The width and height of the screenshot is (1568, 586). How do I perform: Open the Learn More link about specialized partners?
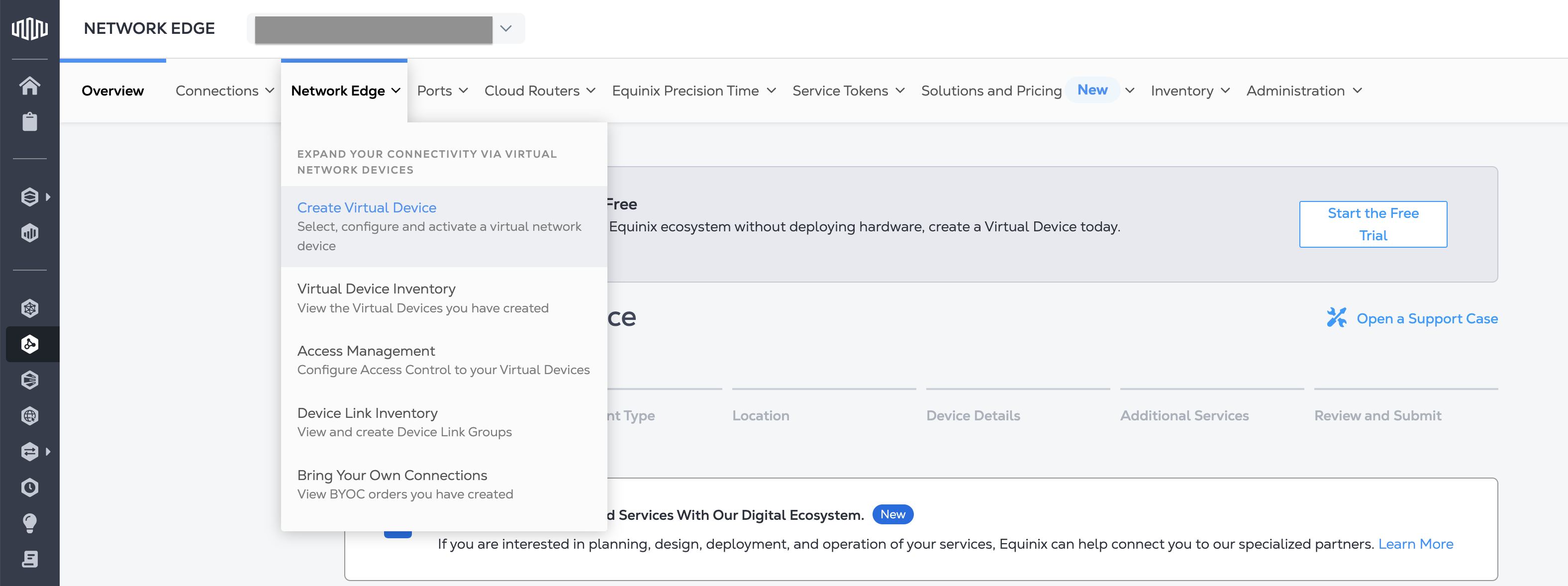tap(1416, 543)
